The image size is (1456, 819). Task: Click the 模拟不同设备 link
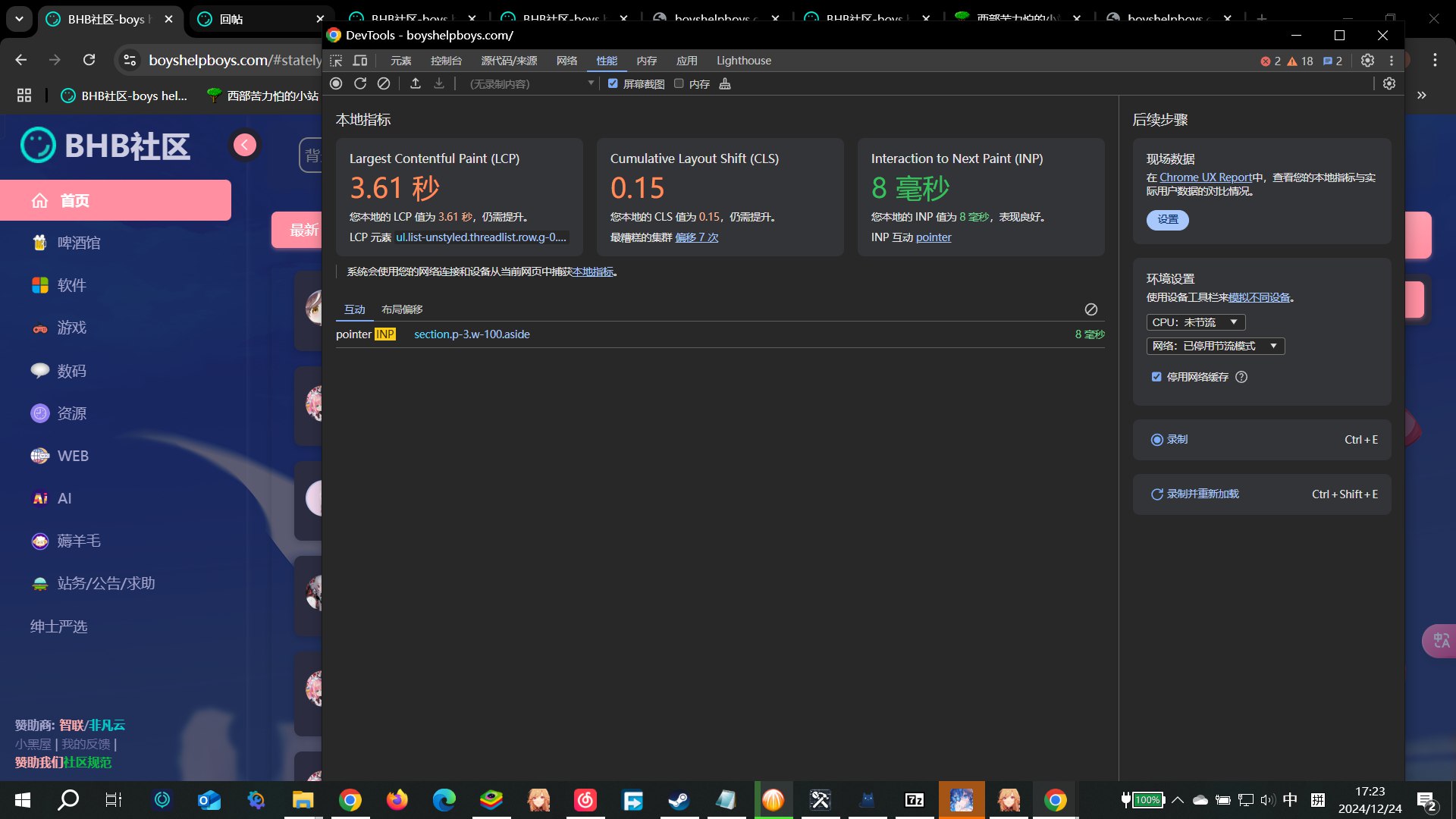click(1260, 297)
